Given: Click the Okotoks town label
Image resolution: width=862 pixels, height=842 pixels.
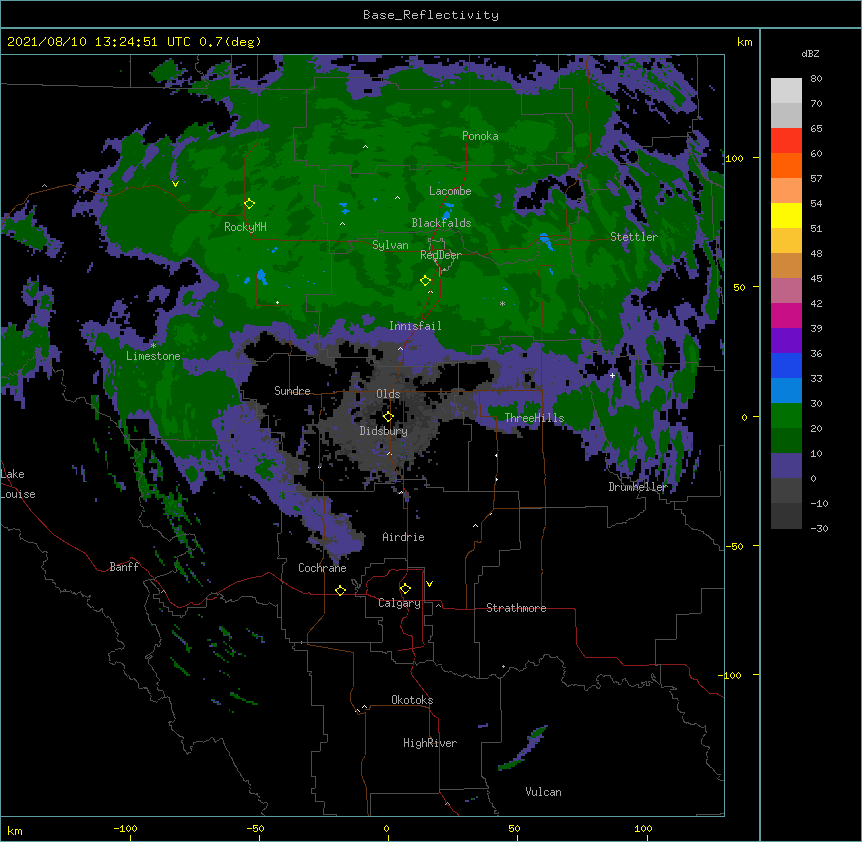Looking at the screenshot, I should click(412, 700).
